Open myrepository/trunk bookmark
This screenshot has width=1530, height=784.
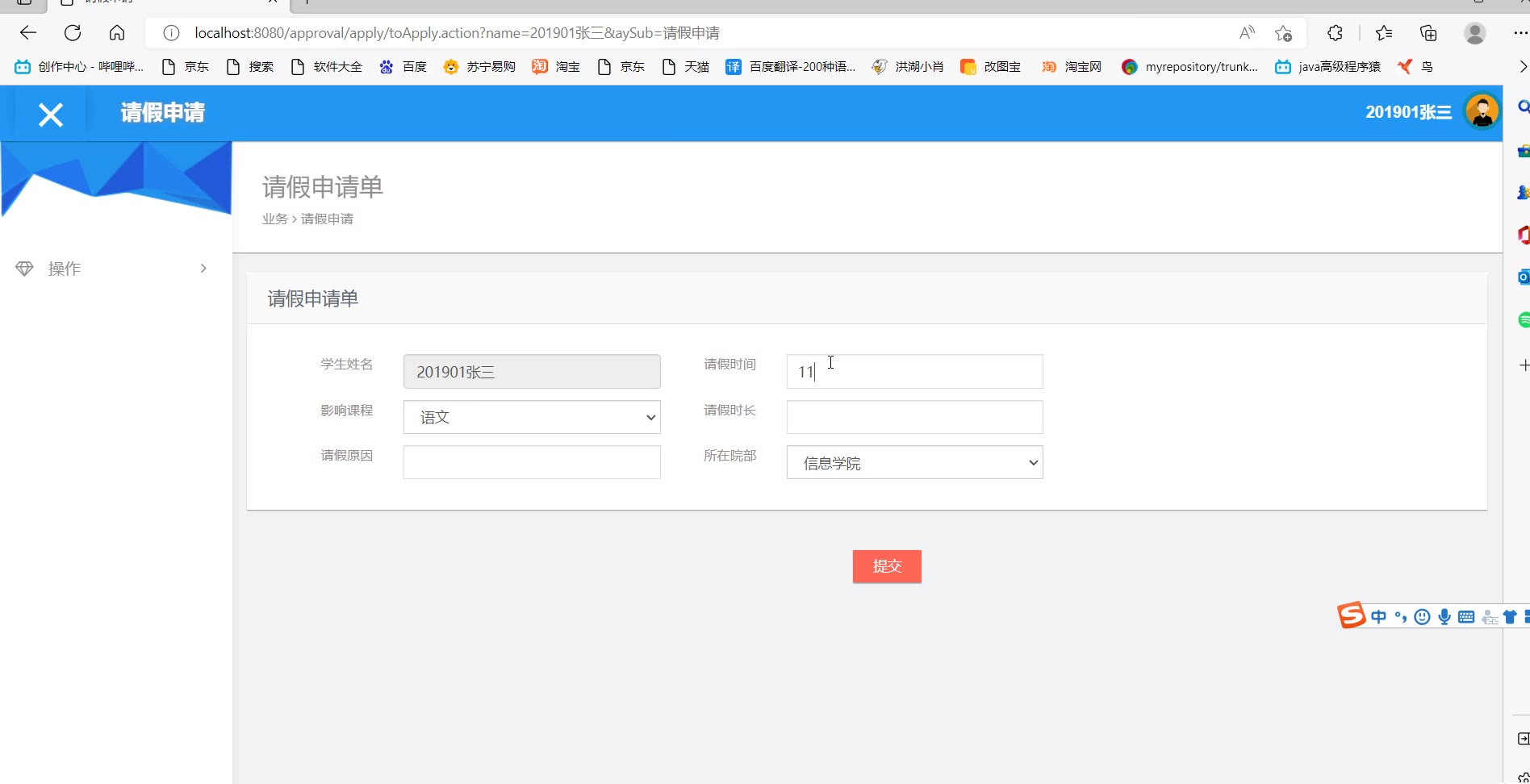[x=1189, y=66]
